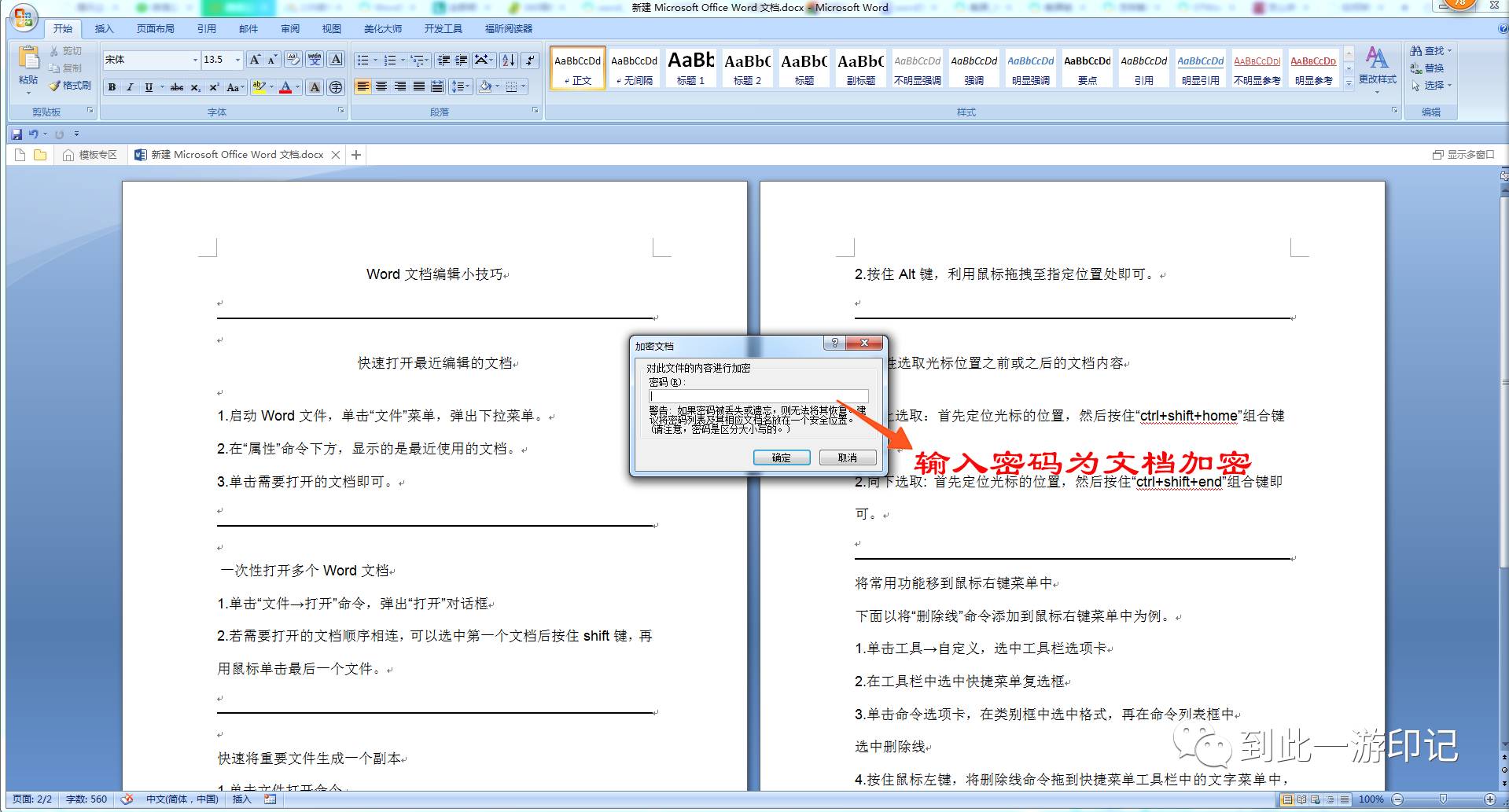
Task: Open the 引用 (References) ribbon tab
Action: point(206,29)
